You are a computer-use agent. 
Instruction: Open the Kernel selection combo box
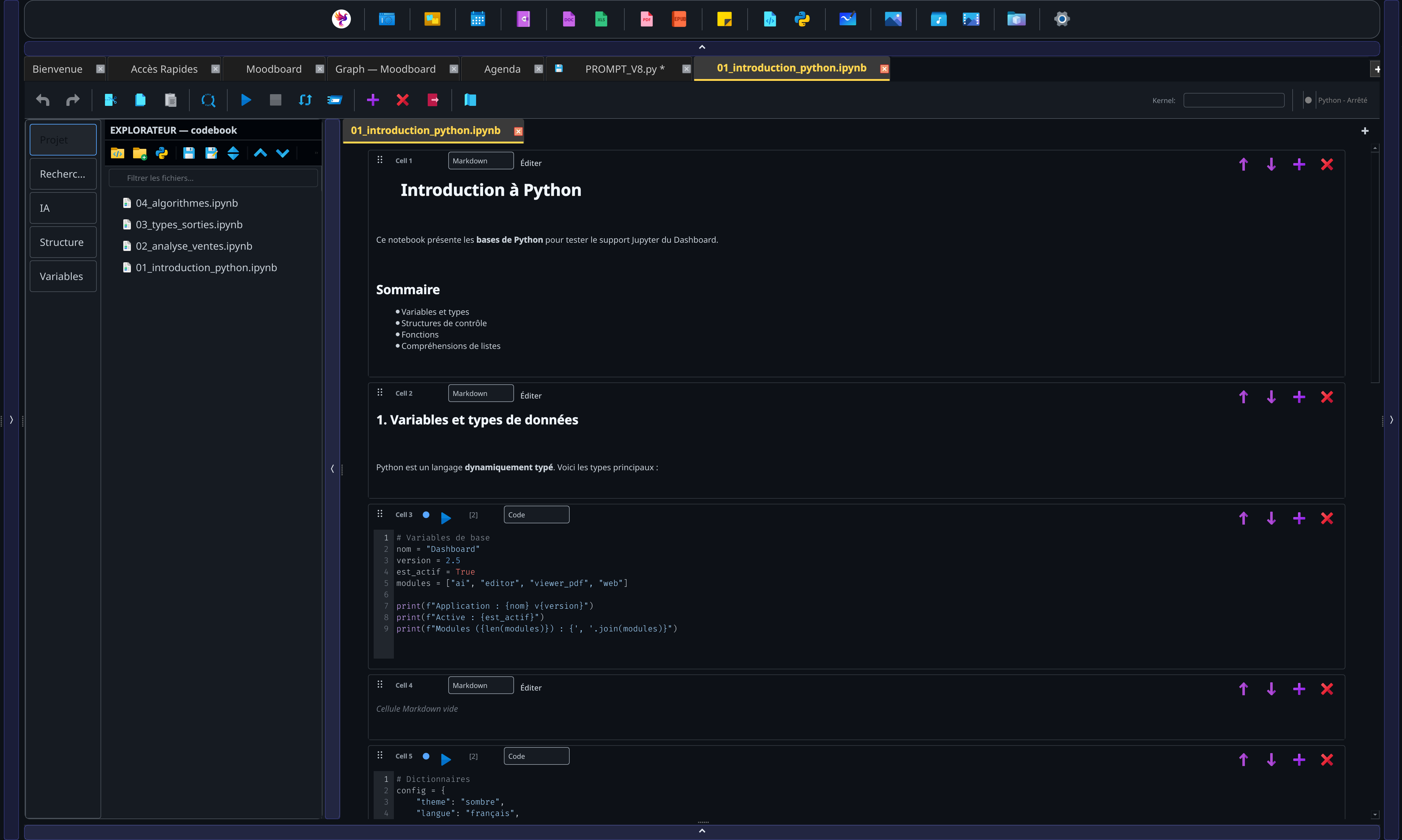(x=1233, y=100)
